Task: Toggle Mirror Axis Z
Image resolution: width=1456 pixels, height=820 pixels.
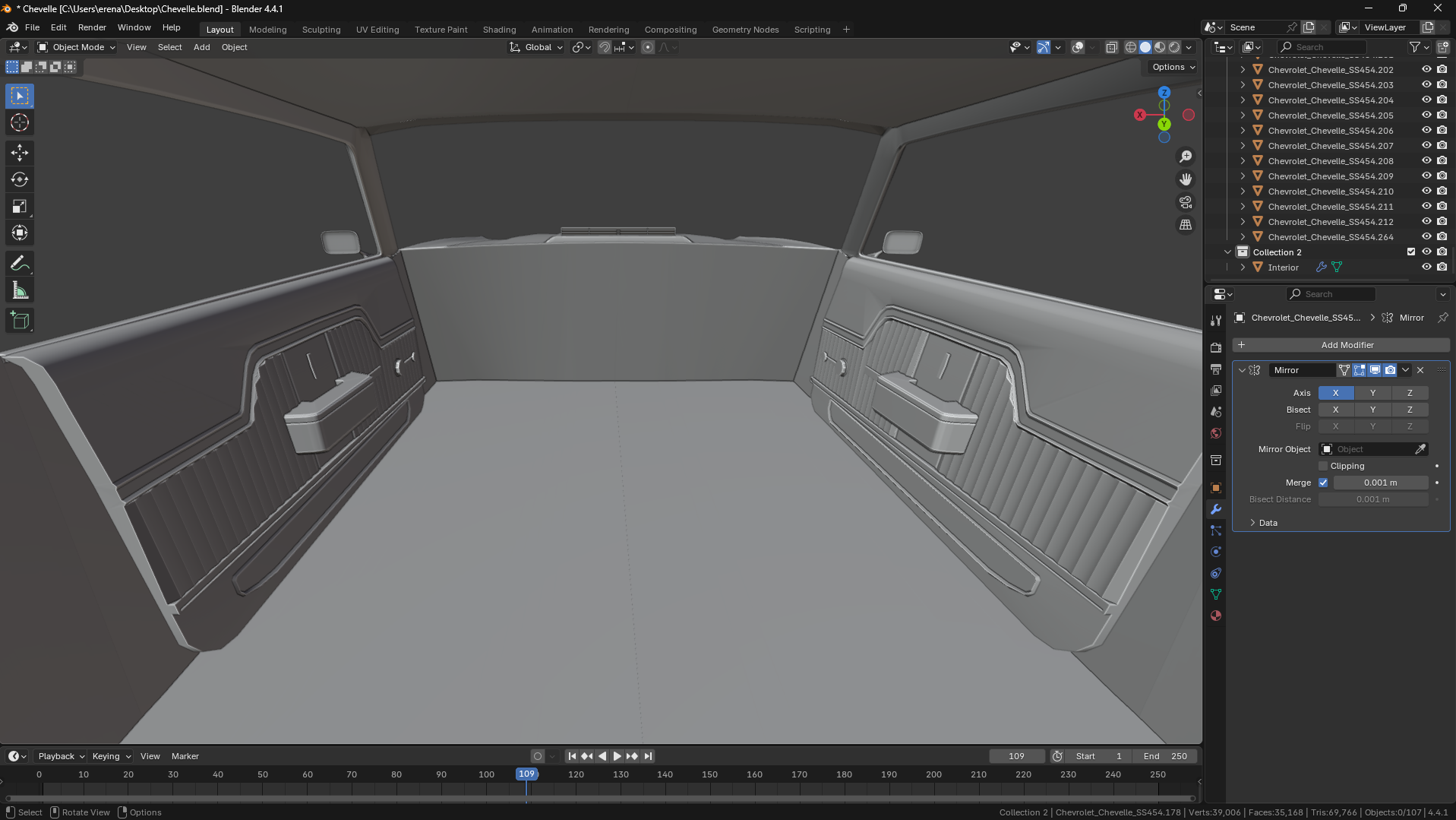Action: coord(1410,393)
